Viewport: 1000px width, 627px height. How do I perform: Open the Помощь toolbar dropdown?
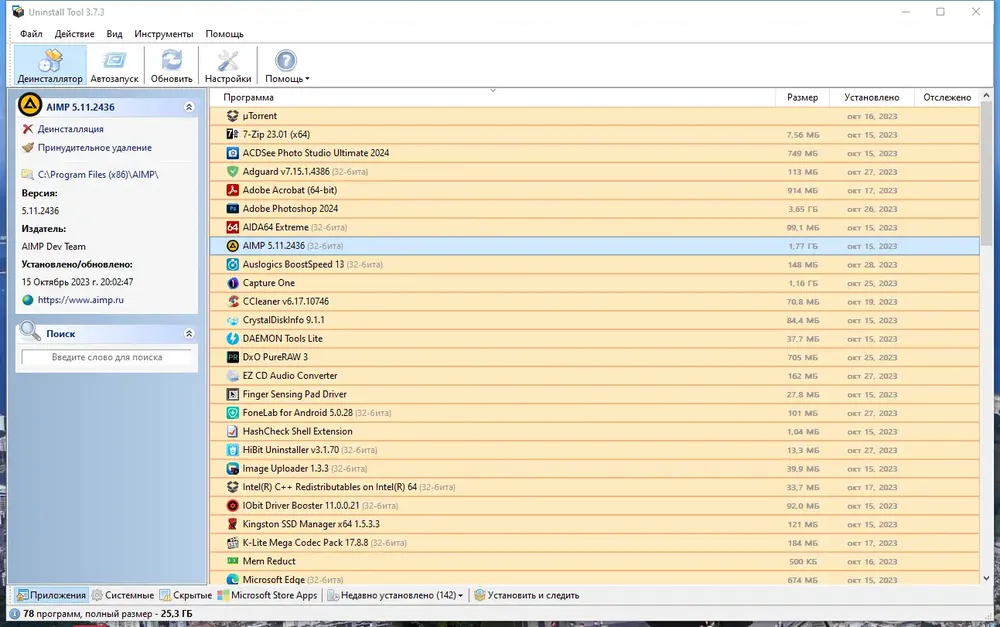click(x=287, y=66)
